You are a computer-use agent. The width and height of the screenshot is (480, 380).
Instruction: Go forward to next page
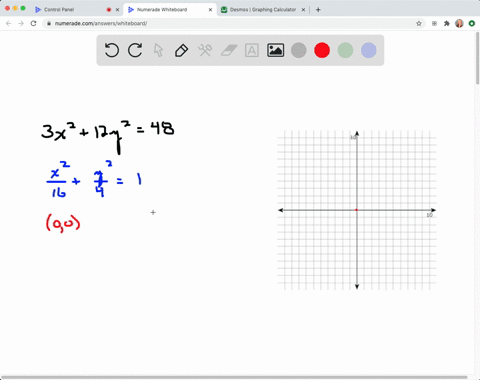coord(21,23)
